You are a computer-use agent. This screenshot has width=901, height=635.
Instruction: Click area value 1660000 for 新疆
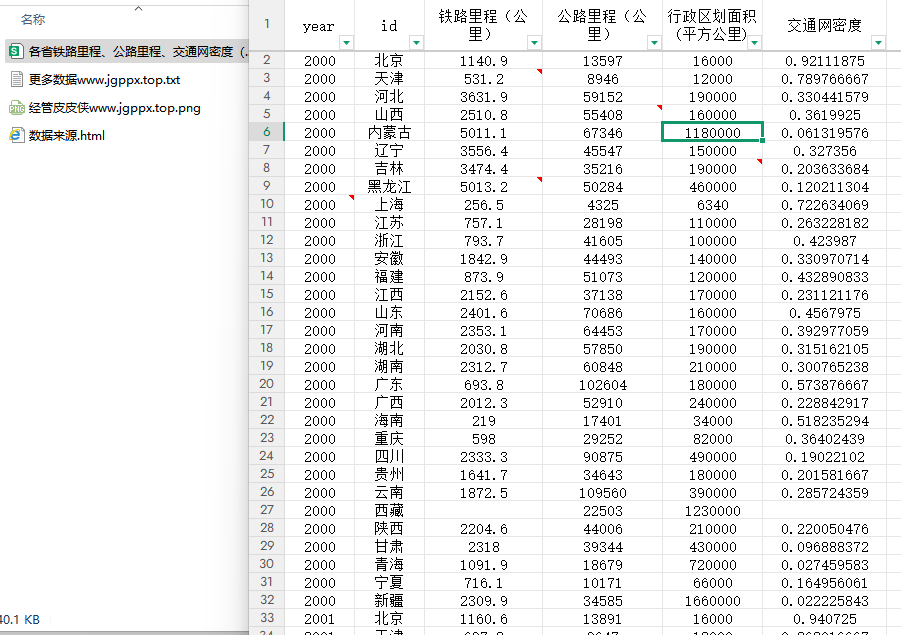click(712, 601)
